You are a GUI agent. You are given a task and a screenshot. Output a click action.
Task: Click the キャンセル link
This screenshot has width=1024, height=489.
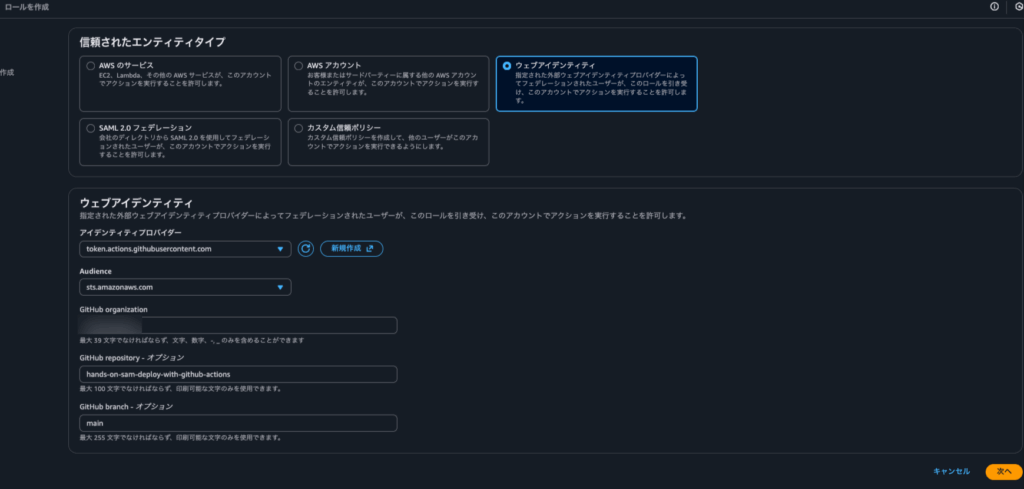[x=950, y=471]
